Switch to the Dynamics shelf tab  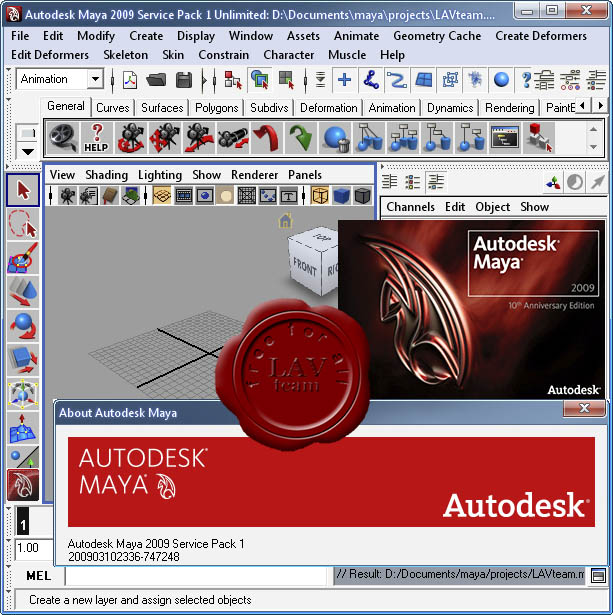coord(450,108)
